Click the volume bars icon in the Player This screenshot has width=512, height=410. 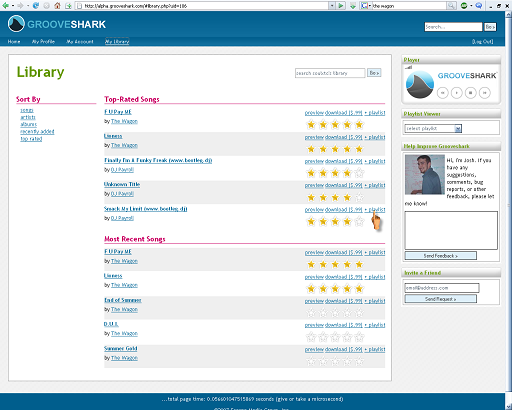408,67
